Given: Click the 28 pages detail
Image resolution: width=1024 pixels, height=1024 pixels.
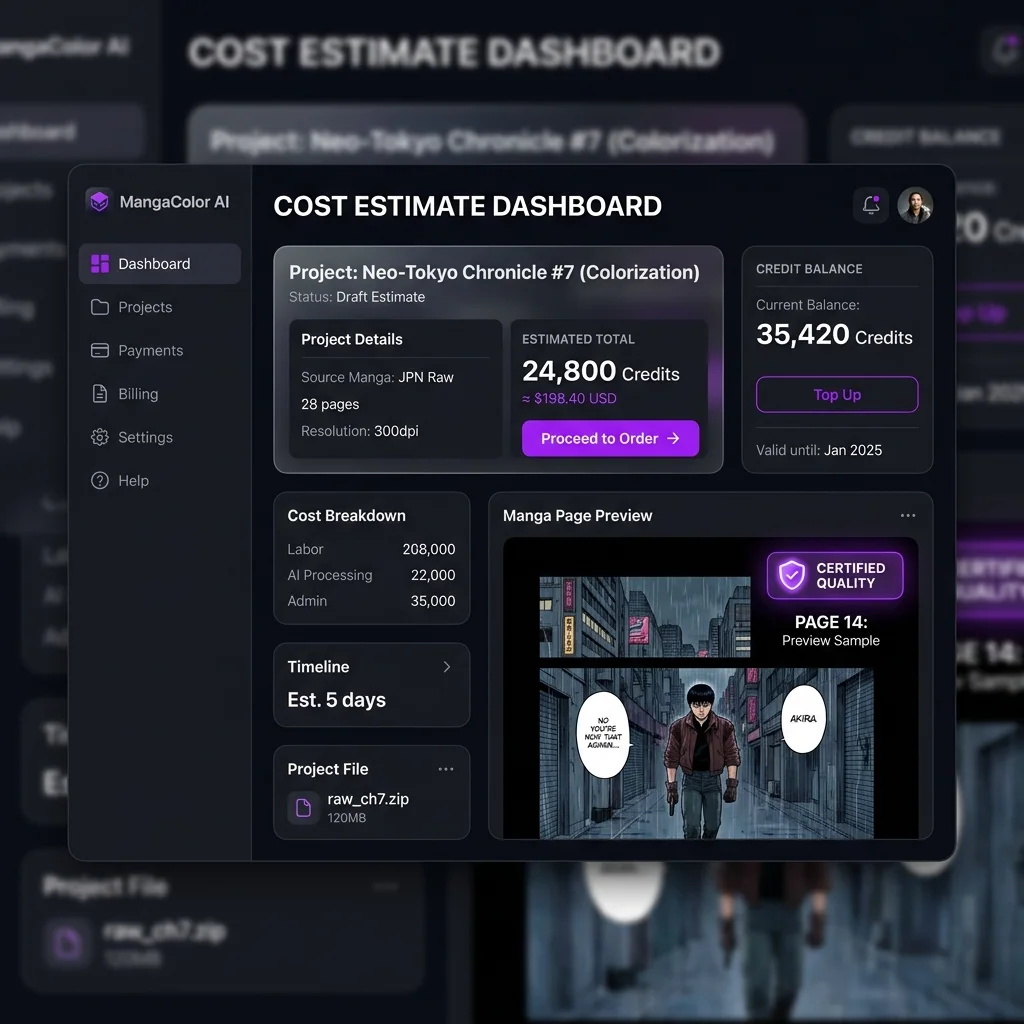Looking at the screenshot, I should (x=330, y=404).
